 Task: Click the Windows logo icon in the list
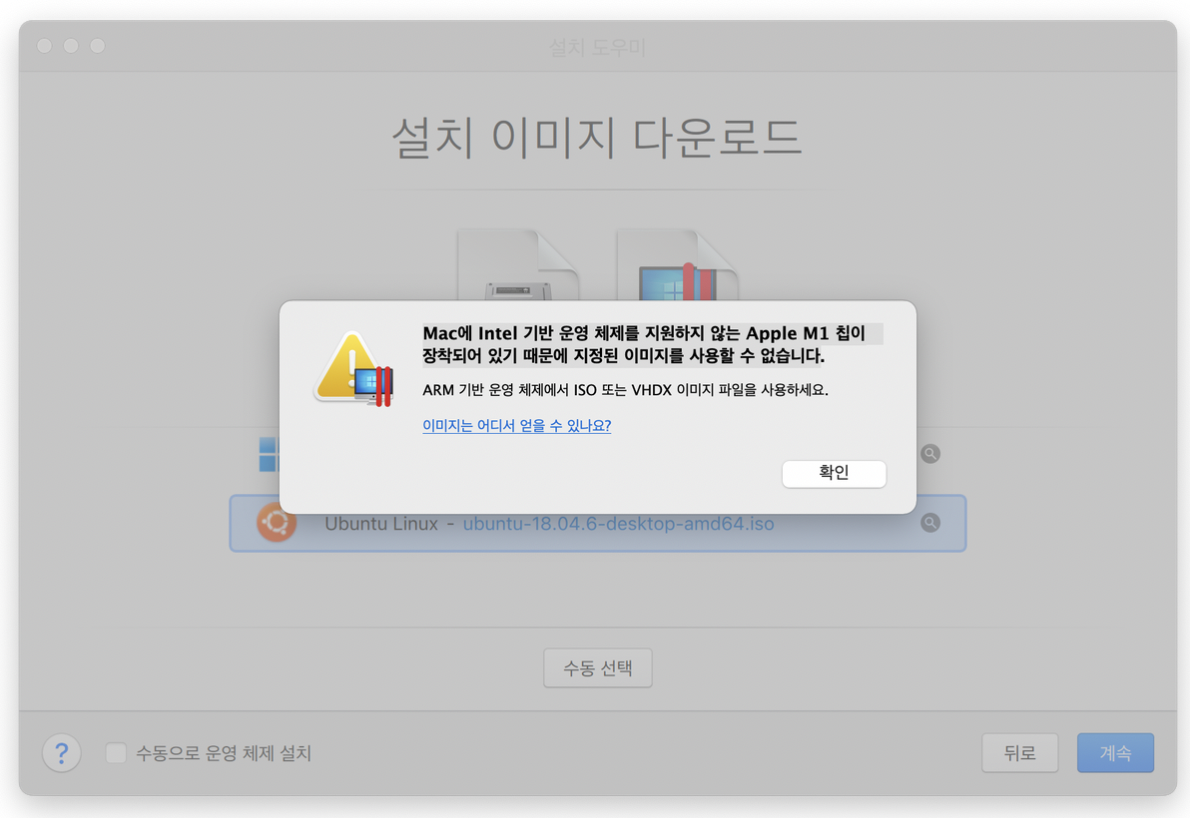[269, 454]
